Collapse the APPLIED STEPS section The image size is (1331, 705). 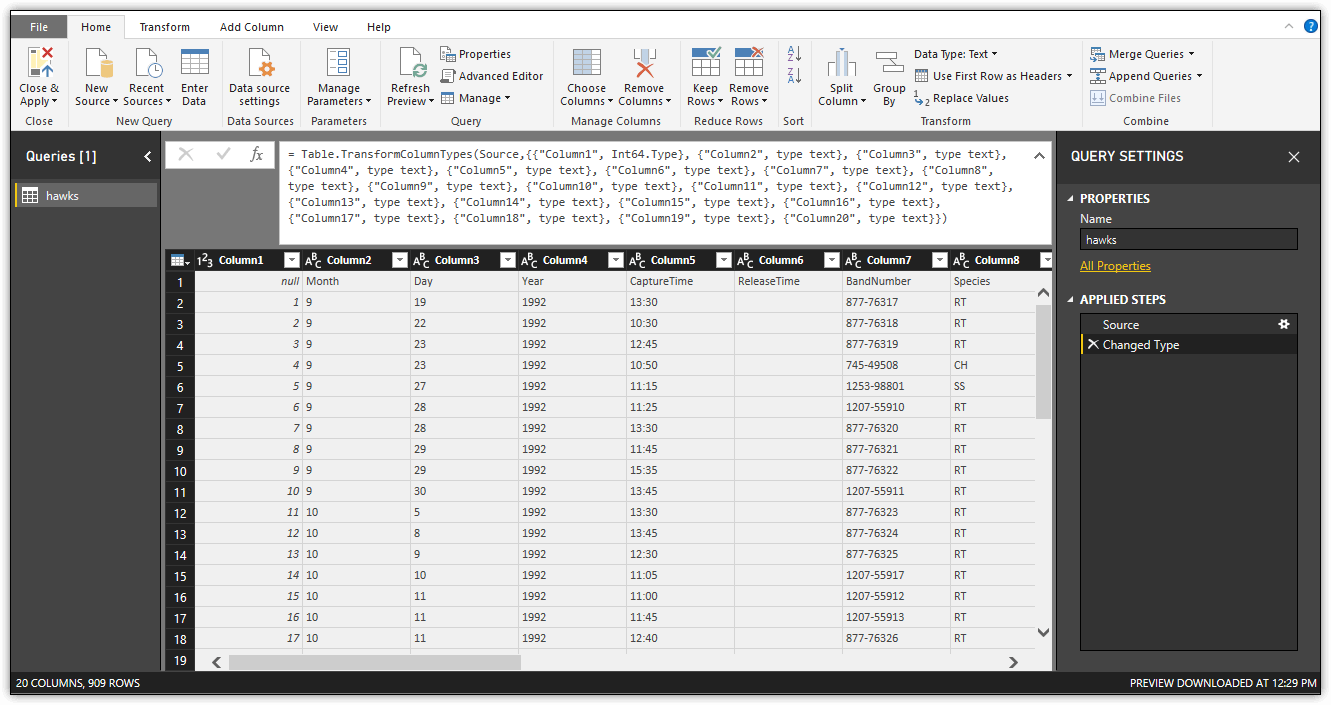click(x=1071, y=299)
